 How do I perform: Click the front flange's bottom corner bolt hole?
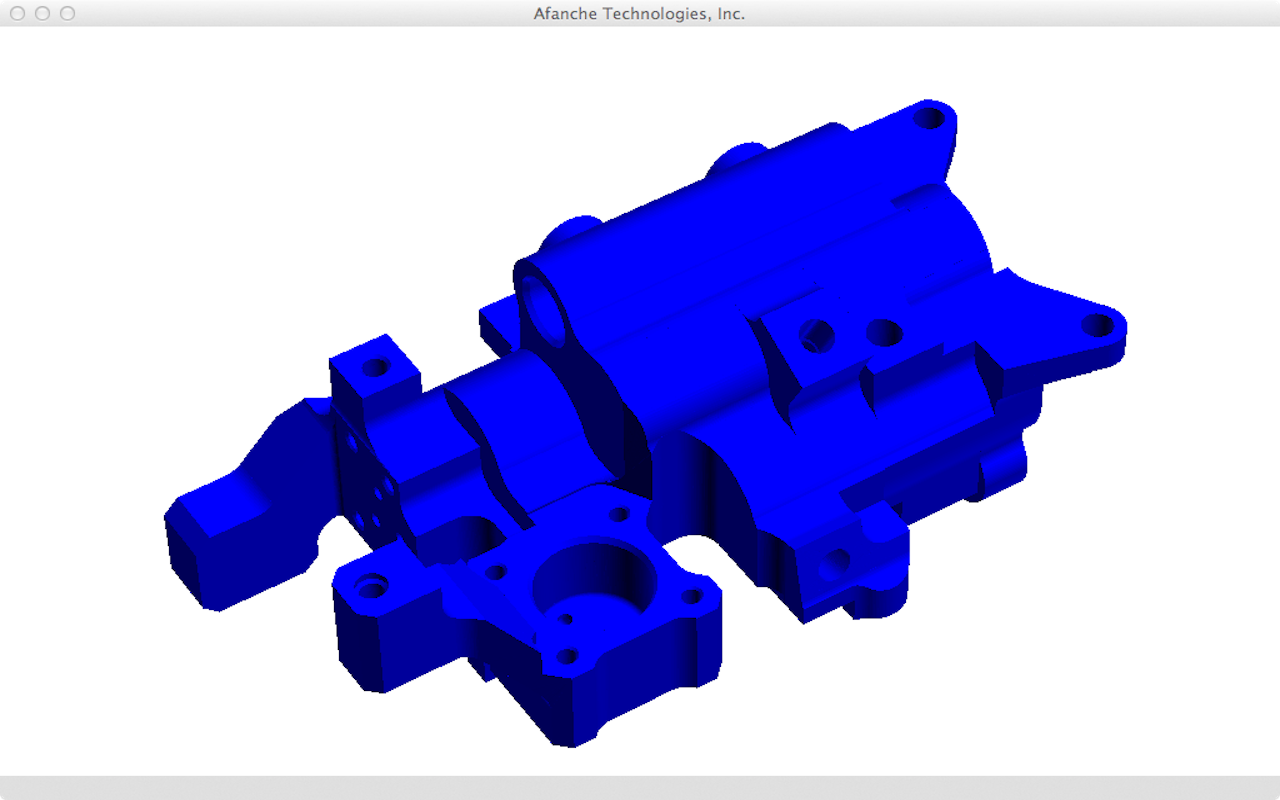pyautogui.click(x=567, y=657)
